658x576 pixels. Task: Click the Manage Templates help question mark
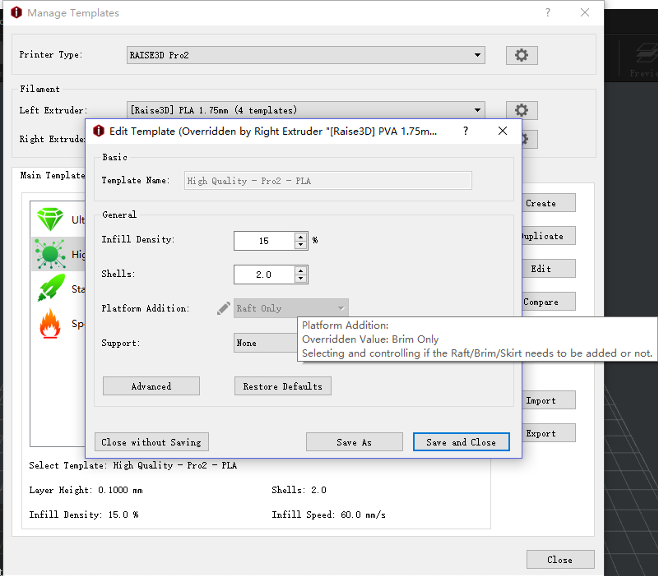(548, 13)
